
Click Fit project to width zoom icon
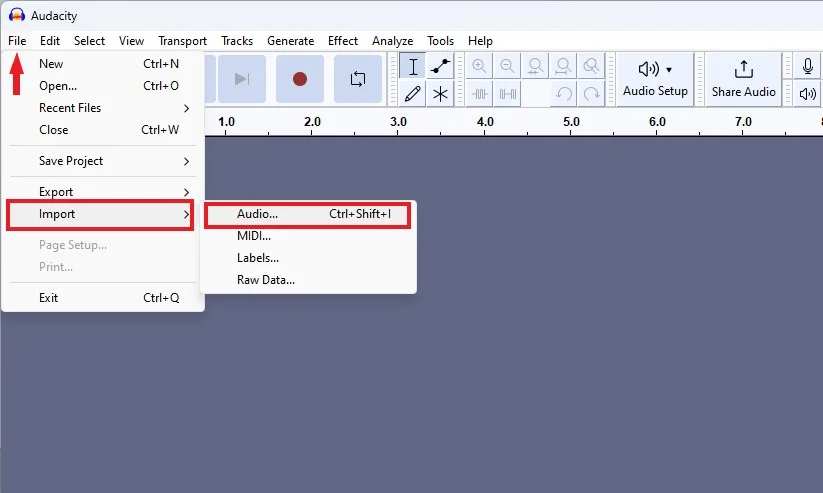[563, 66]
